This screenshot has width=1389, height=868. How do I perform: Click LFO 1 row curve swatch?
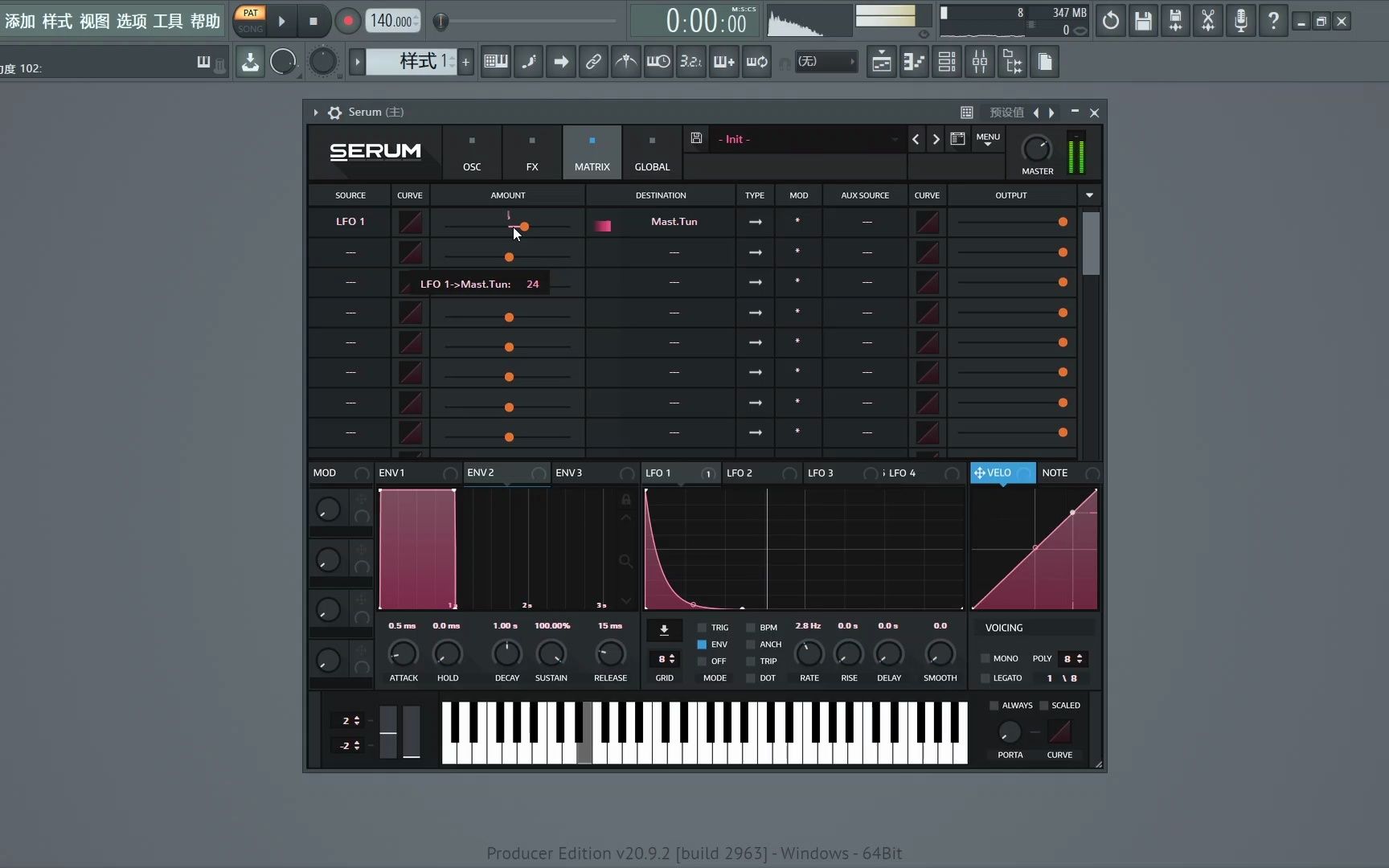point(410,222)
